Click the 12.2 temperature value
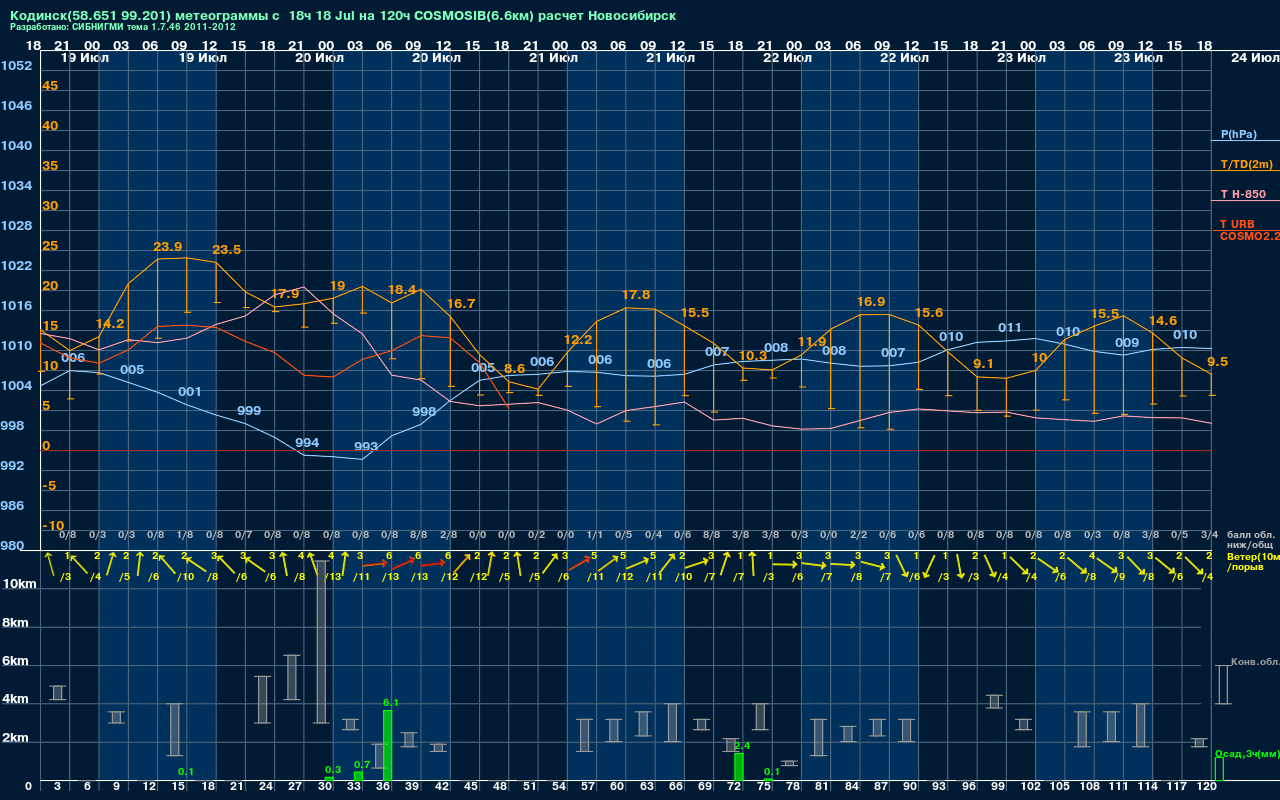The width and height of the screenshot is (1280, 800). tap(578, 340)
